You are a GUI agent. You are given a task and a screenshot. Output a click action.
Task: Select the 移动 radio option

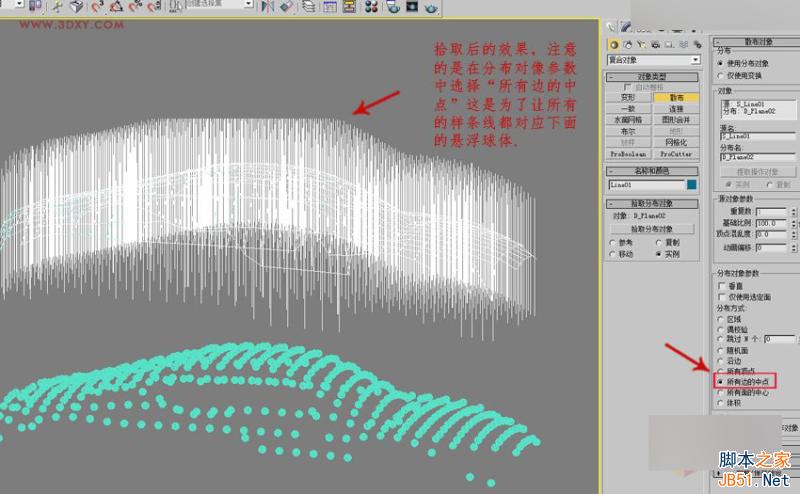(x=613, y=254)
